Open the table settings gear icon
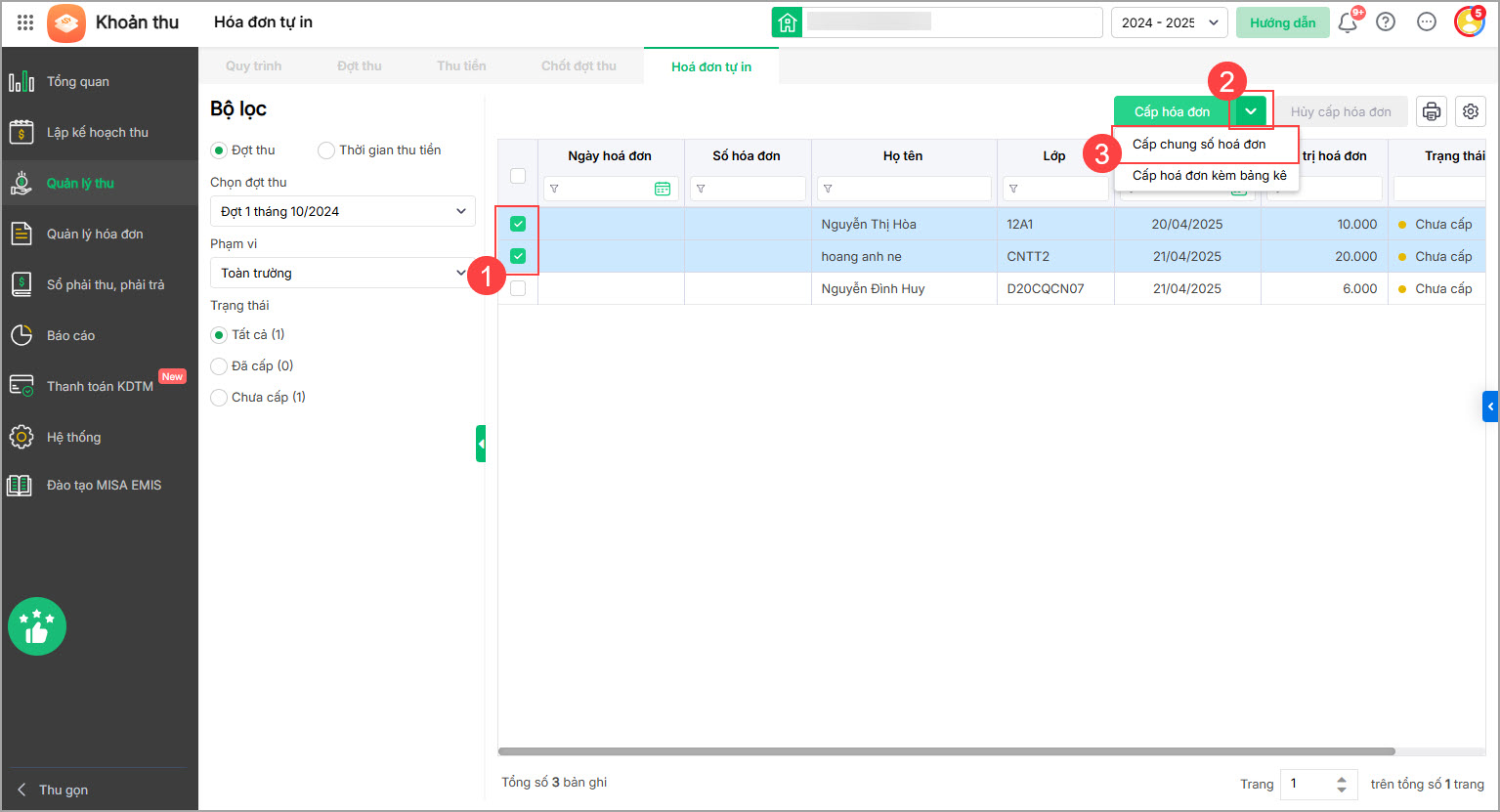This screenshot has width=1500, height=812. (x=1471, y=111)
